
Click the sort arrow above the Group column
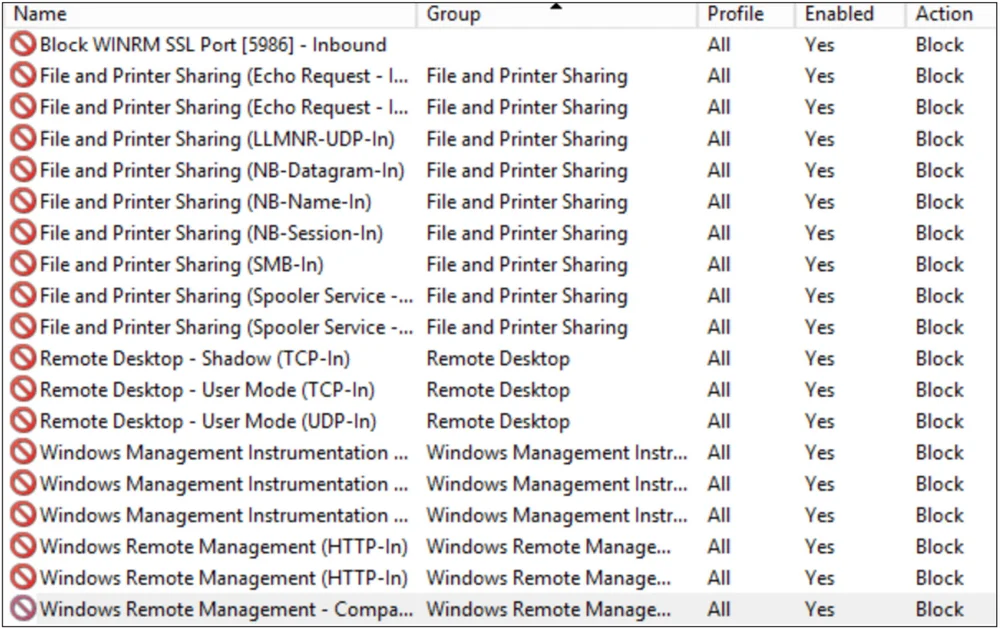coord(557,6)
